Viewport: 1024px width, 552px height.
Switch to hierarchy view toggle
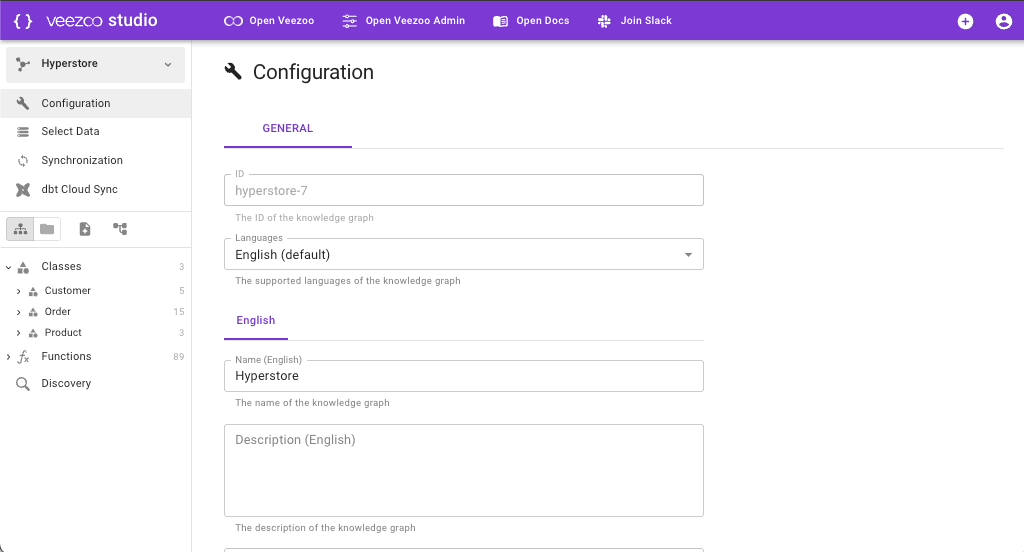(21, 229)
